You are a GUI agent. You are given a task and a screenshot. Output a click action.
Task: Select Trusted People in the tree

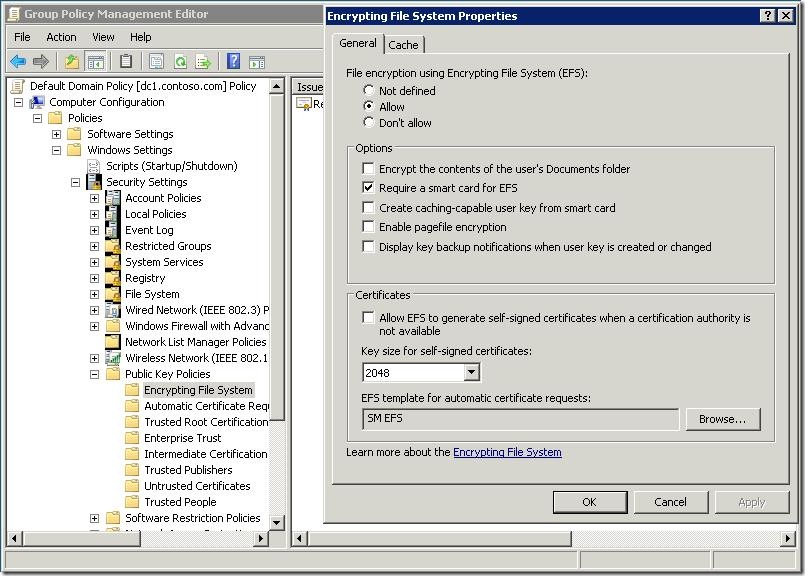(x=180, y=502)
